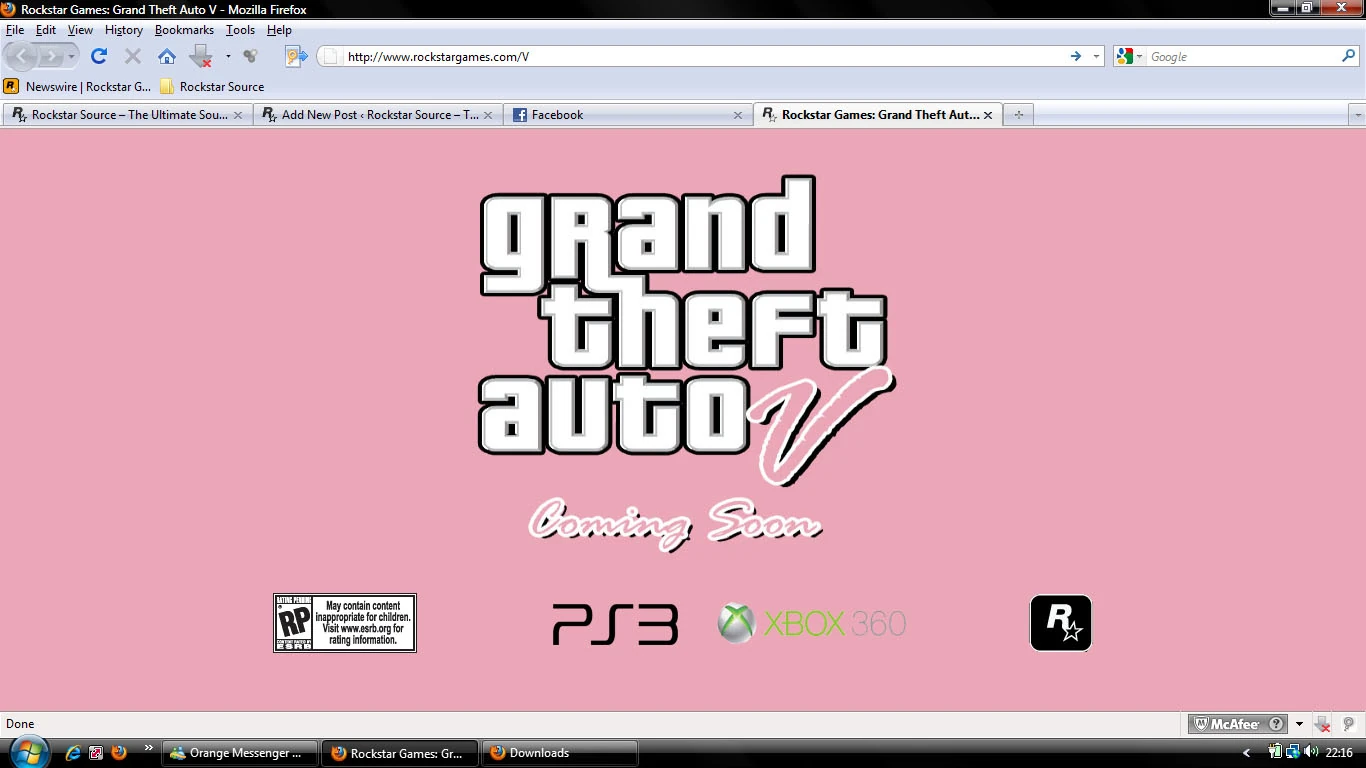1366x768 pixels.
Task: Close the Rockstar Games: Grand Theft Auto tab
Action: [988, 115]
